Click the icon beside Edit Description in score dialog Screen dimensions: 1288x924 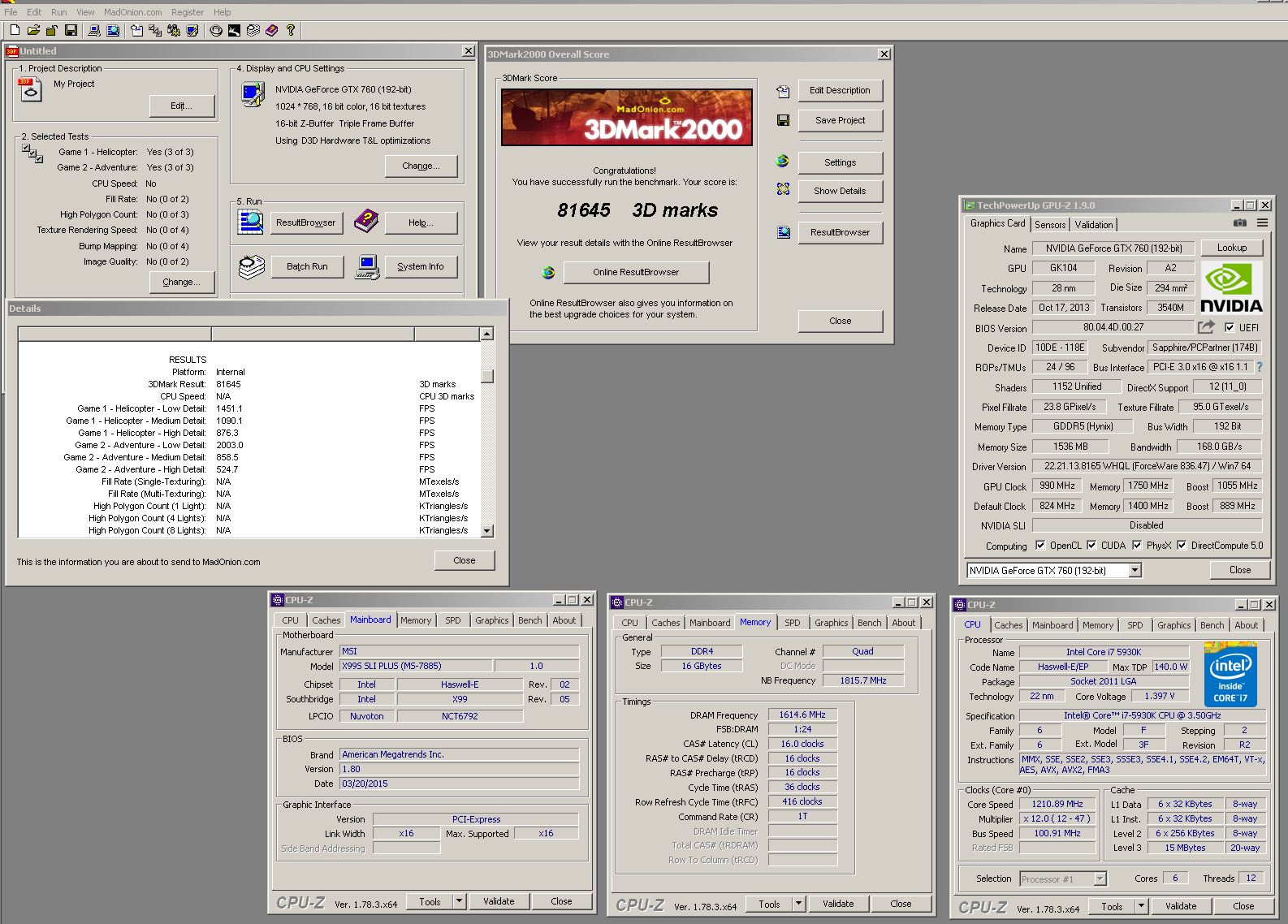tap(783, 91)
